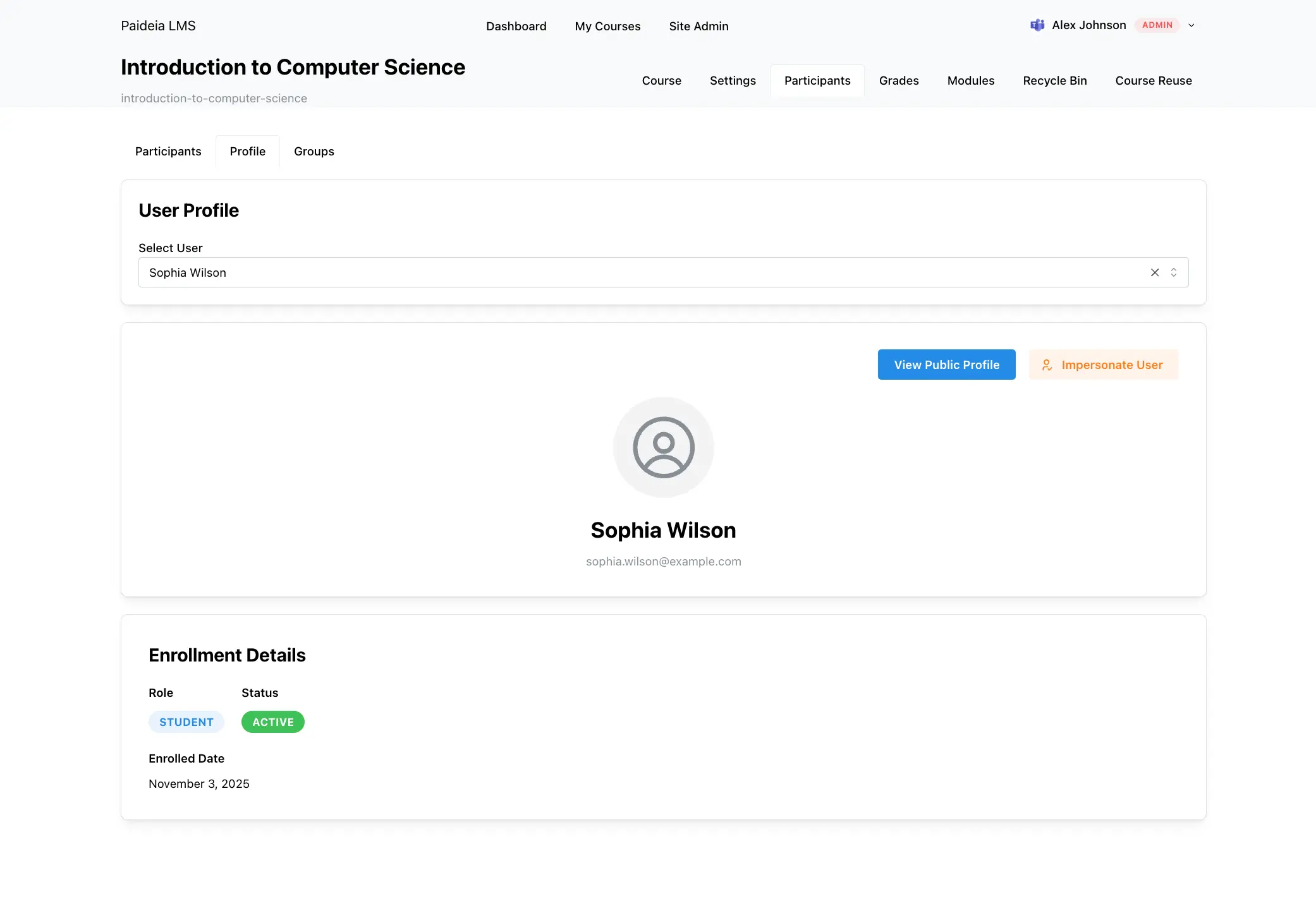Click the ADMIN role badge

click(1157, 25)
